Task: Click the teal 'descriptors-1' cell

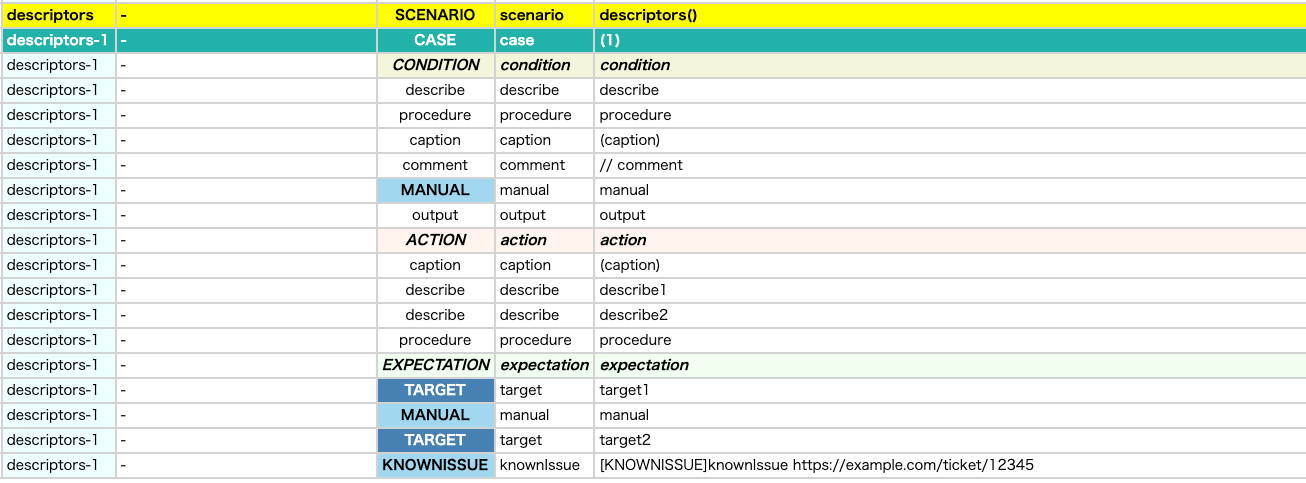Action: click(x=58, y=40)
